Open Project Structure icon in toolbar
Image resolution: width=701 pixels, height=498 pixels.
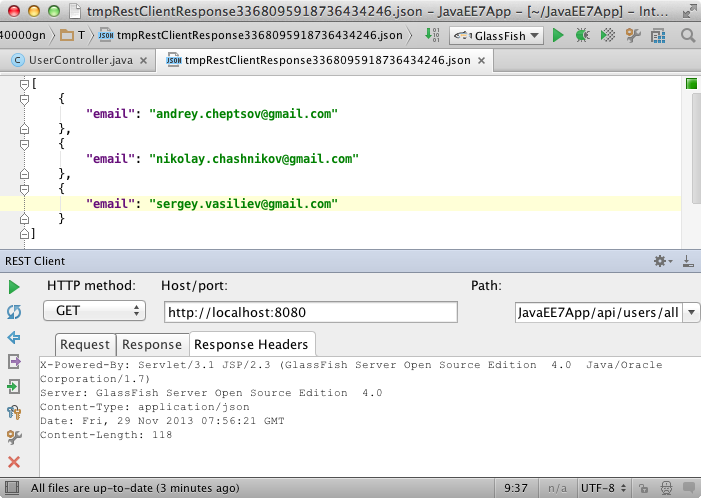click(x=658, y=35)
